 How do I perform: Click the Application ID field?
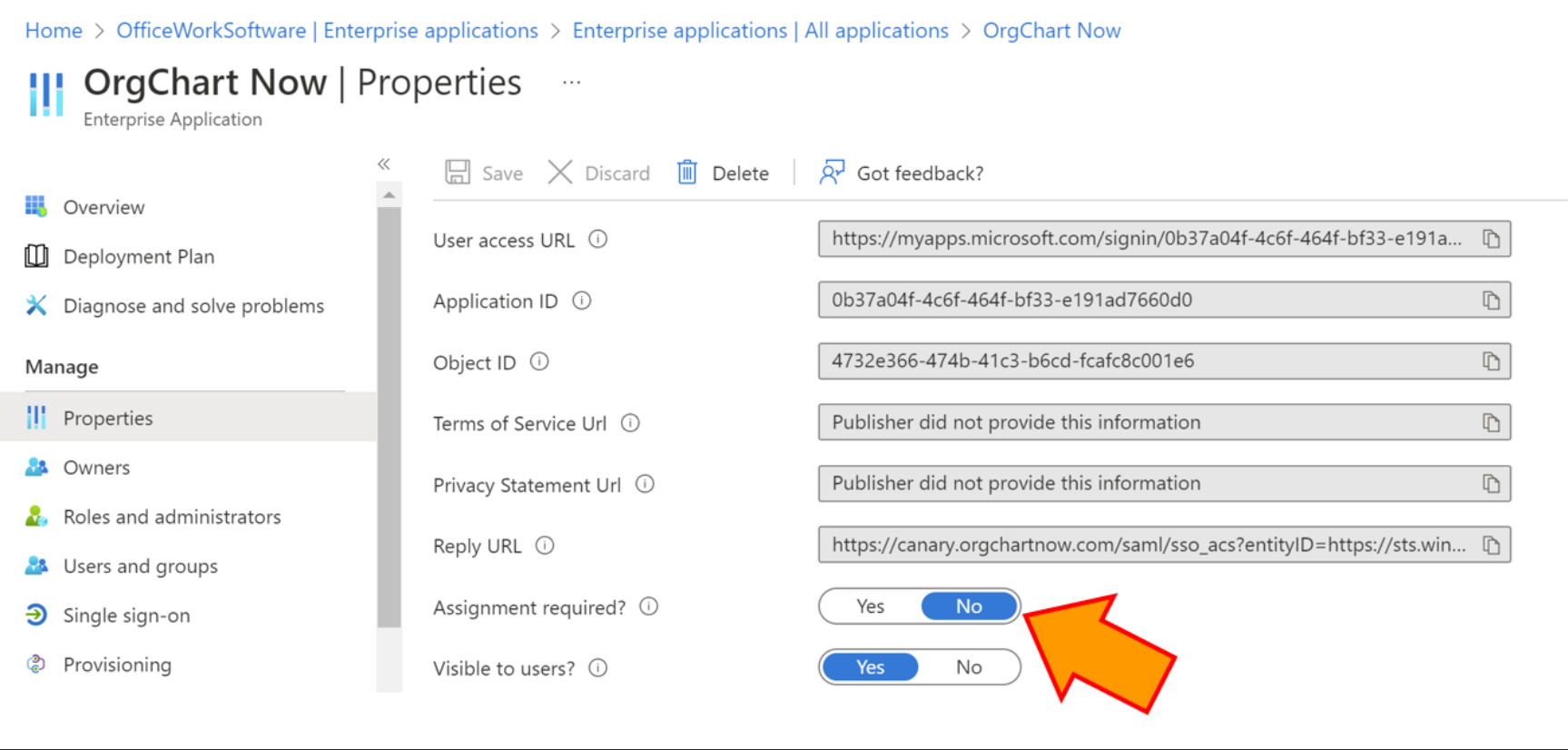(x=1164, y=300)
